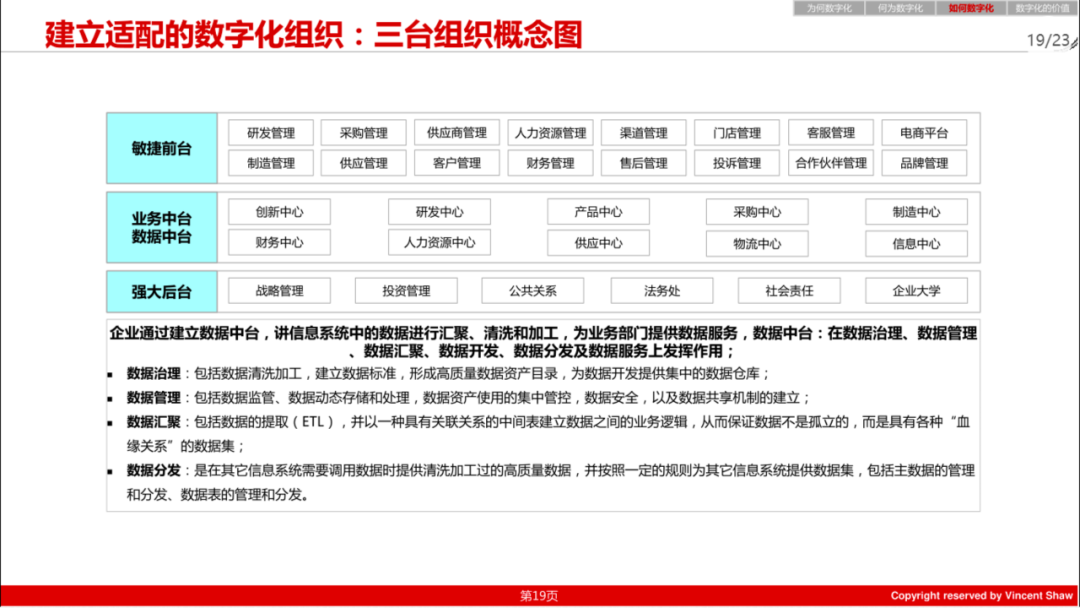Select the 电商平台 box
This screenshot has height=608, width=1080.
coord(924,132)
